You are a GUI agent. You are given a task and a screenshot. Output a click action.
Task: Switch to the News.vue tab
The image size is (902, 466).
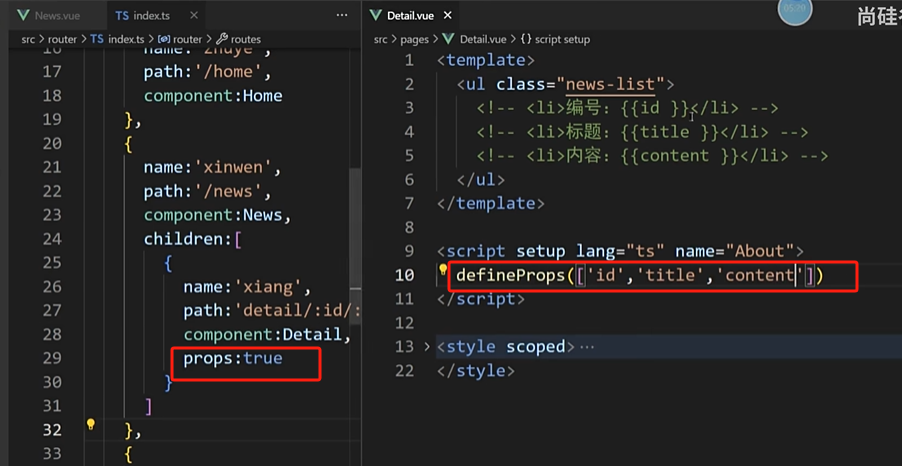click(49, 16)
